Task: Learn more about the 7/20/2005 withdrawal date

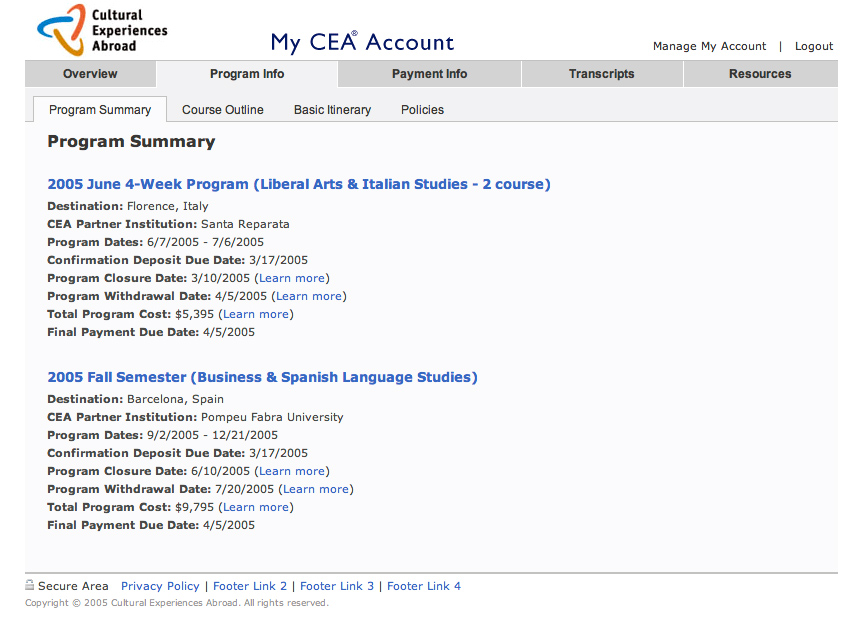Action: click(x=316, y=489)
